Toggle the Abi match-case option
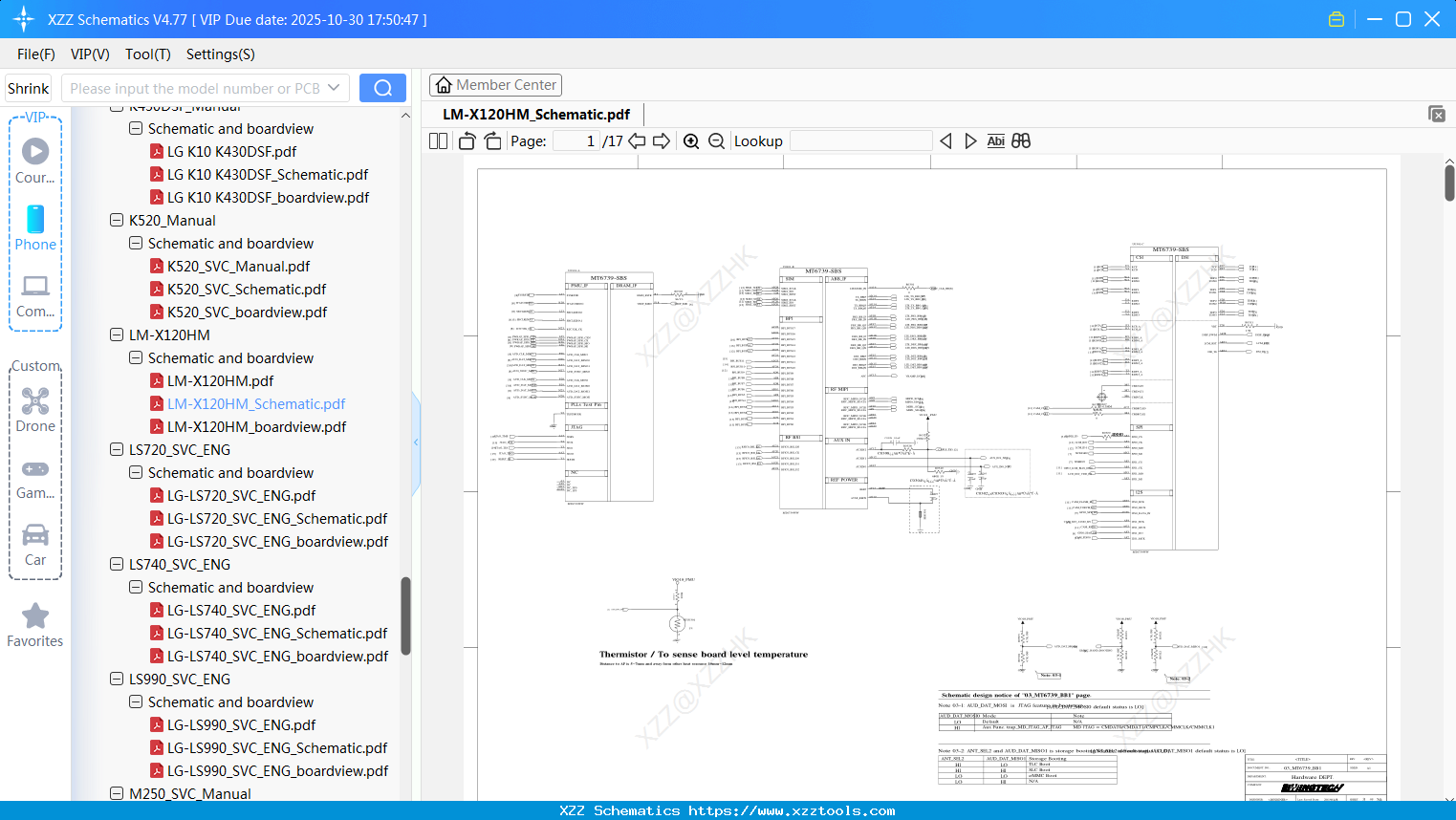Screen dimensions: 1456x820 coord(996,140)
